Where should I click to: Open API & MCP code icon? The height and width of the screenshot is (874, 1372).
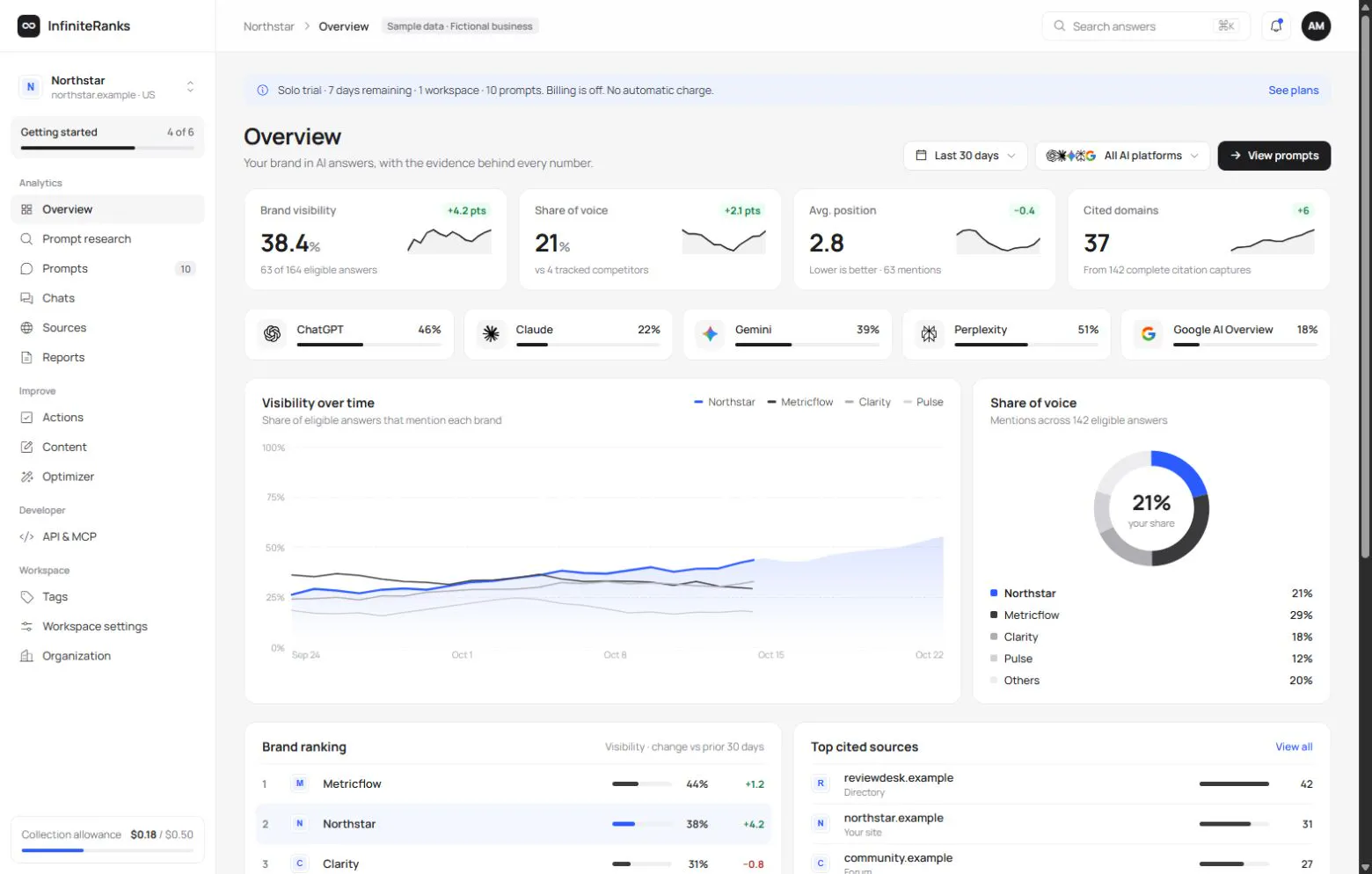tap(26, 536)
